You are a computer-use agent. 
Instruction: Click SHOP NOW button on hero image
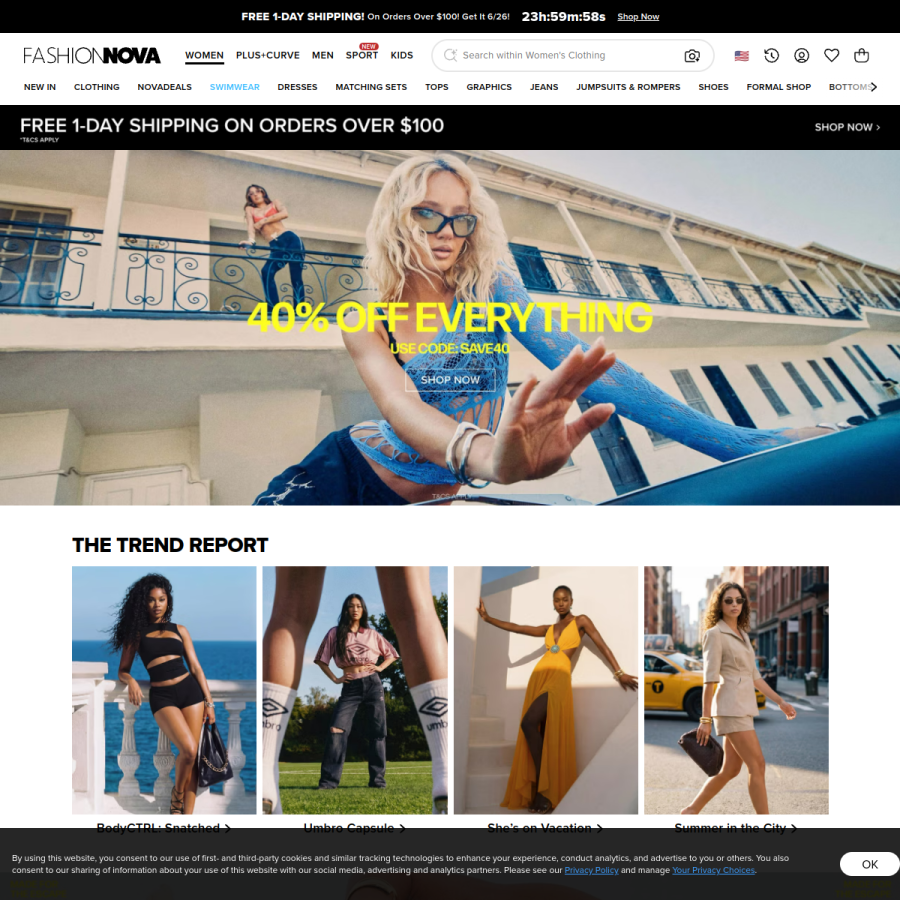(450, 380)
